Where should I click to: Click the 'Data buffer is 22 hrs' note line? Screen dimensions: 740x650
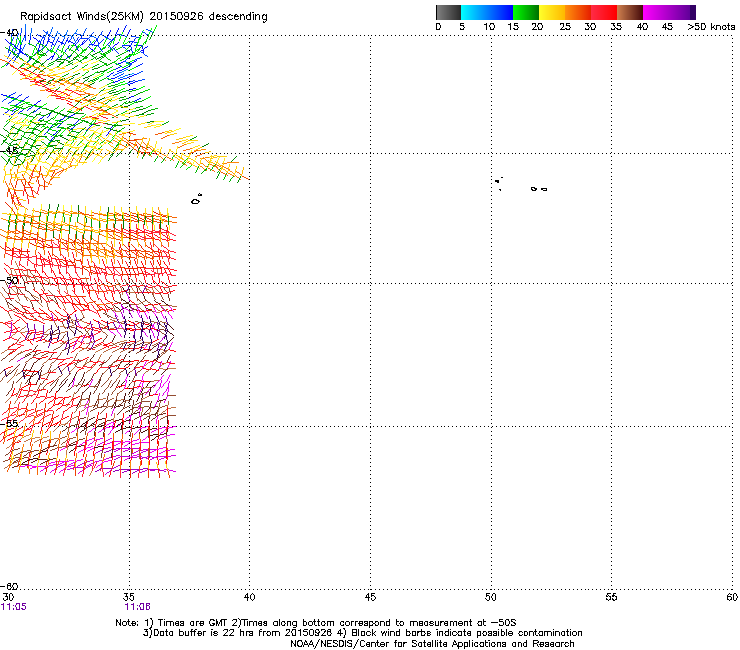pyautogui.click(x=362, y=633)
